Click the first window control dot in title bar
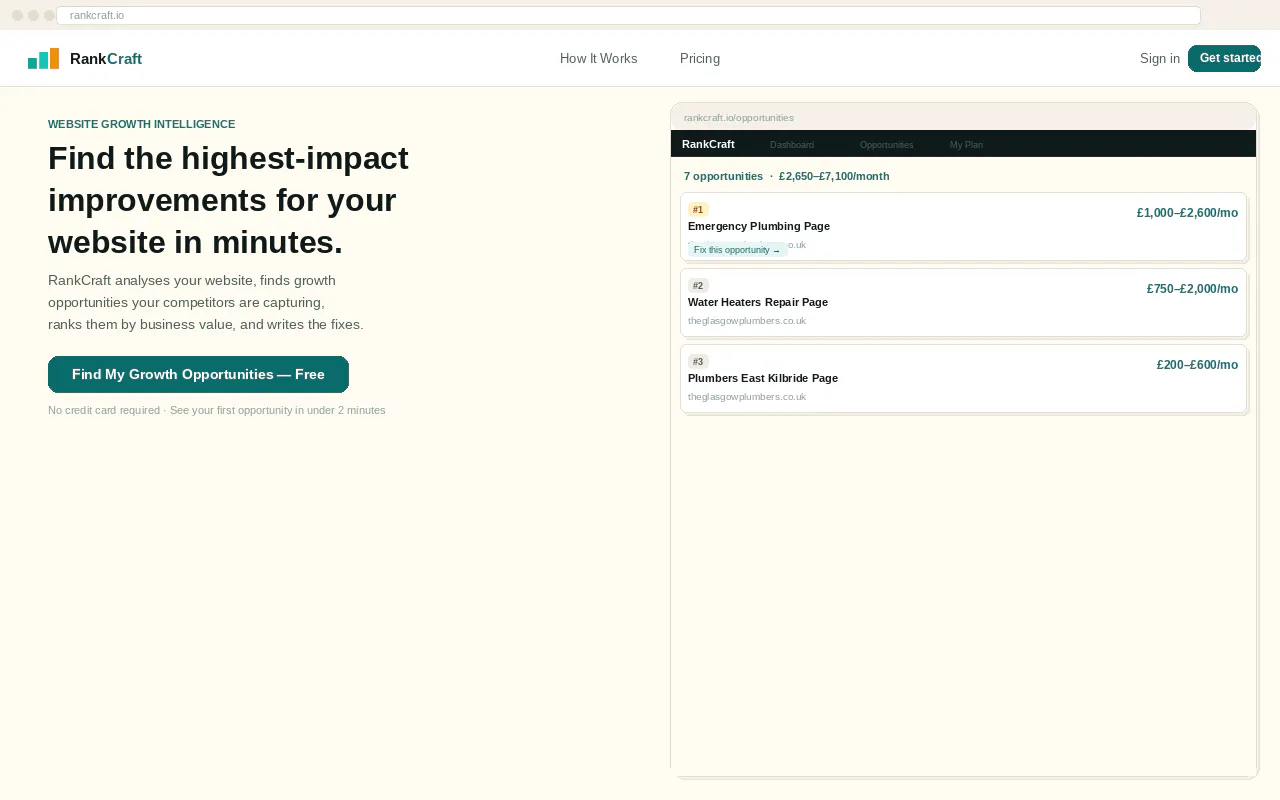 17,15
